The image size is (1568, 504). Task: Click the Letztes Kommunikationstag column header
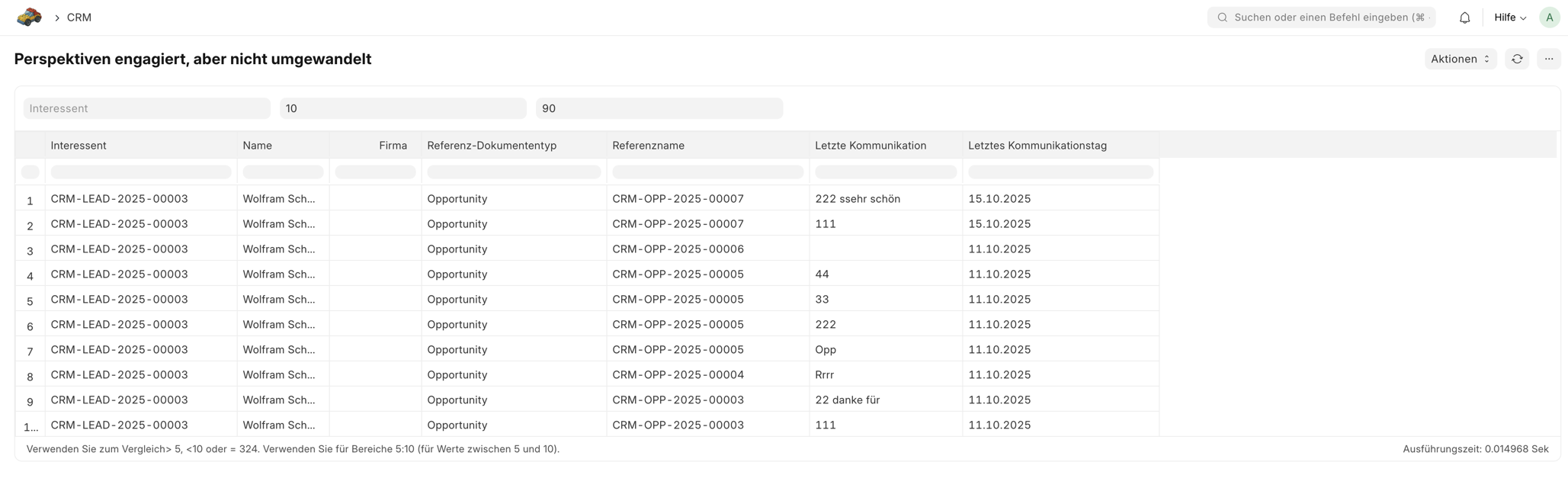(x=1037, y=146)
